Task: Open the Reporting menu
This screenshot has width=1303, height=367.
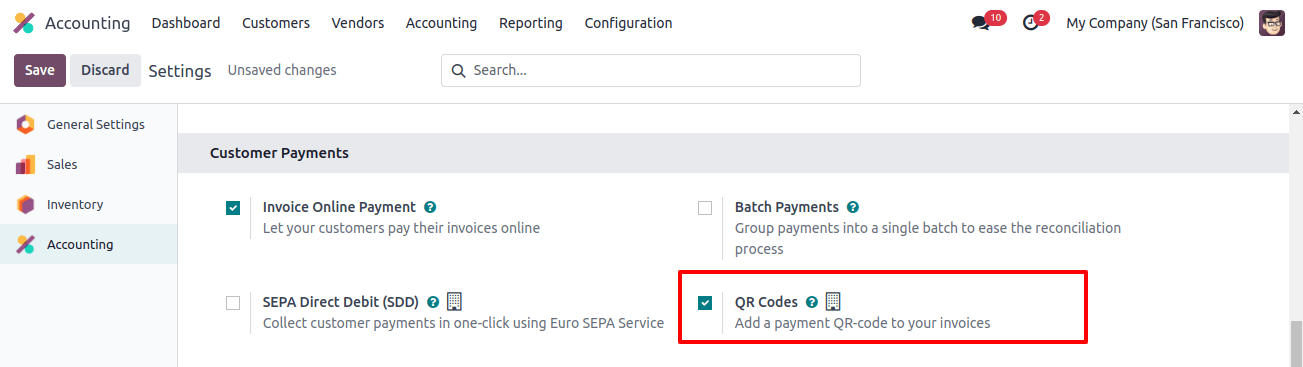Action: (531, 23)
